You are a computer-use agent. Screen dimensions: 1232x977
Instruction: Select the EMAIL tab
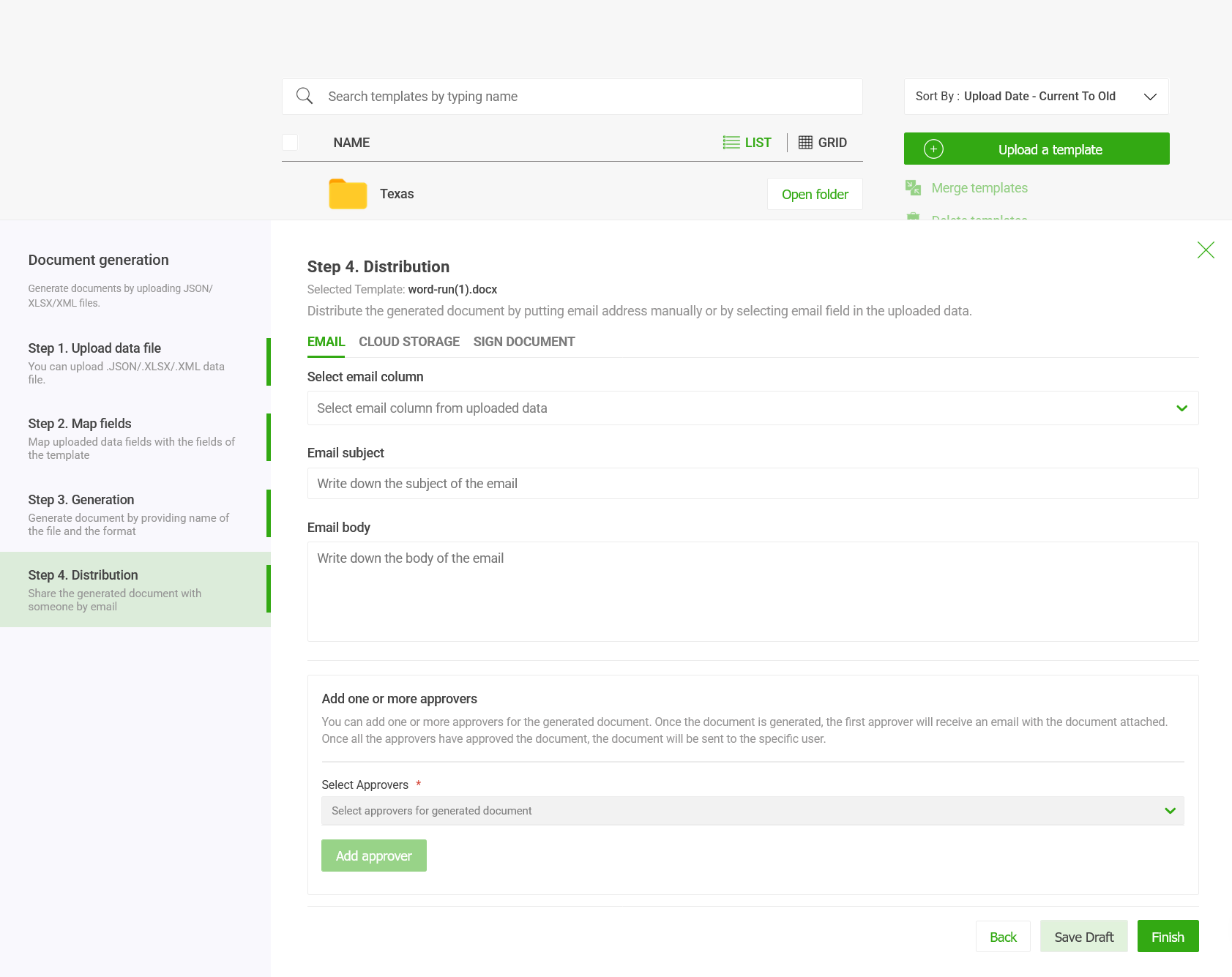pyautogui.click(x=326, y=342)
